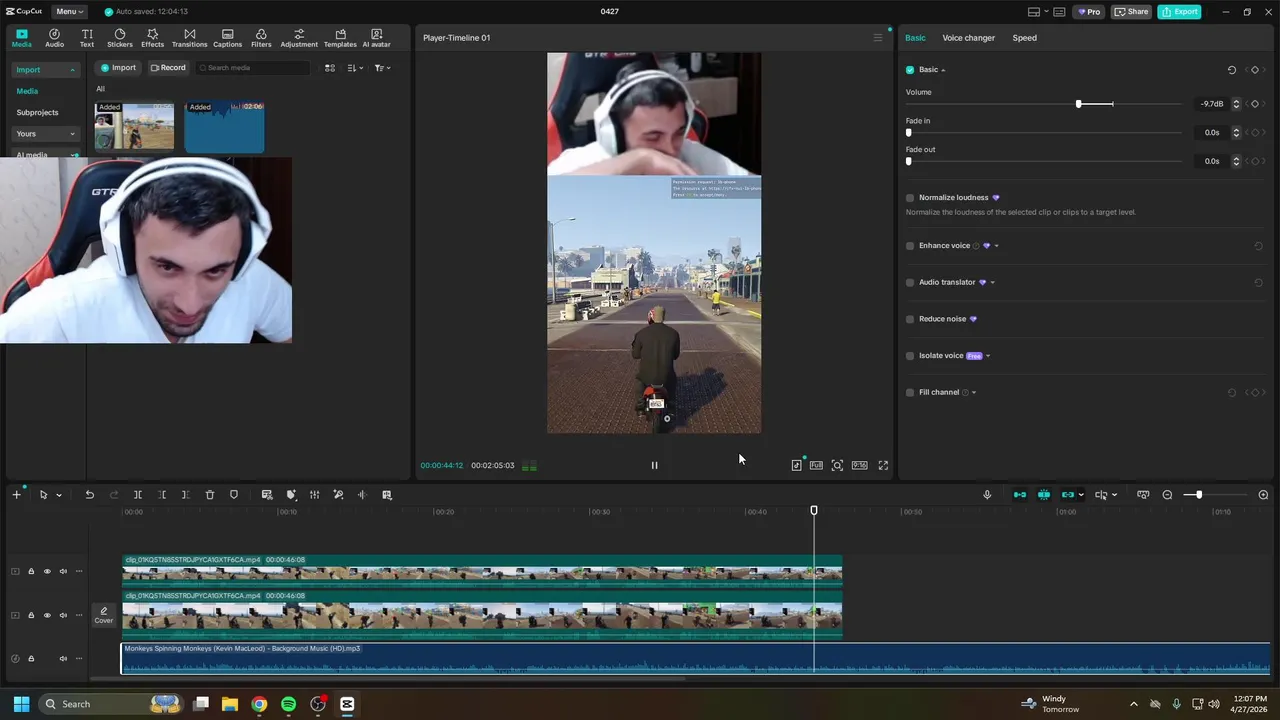The image size is (1280, 720).
Task: Open the Stickers tab
Action: (120, 38)
